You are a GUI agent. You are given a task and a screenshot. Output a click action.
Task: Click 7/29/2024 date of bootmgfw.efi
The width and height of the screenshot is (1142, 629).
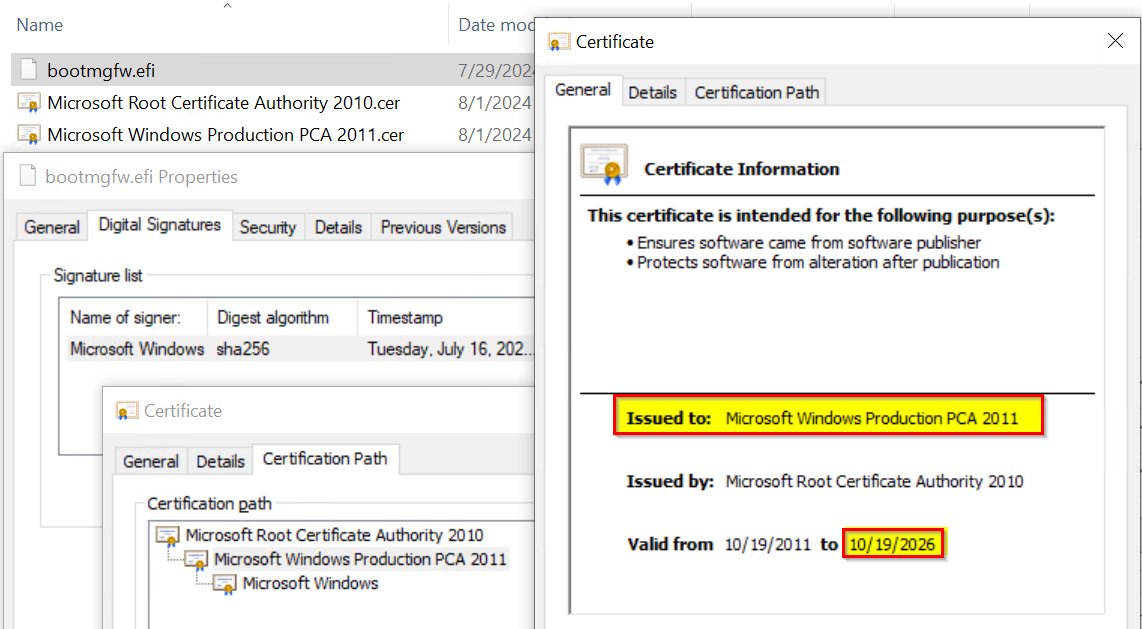click(497, 71)
